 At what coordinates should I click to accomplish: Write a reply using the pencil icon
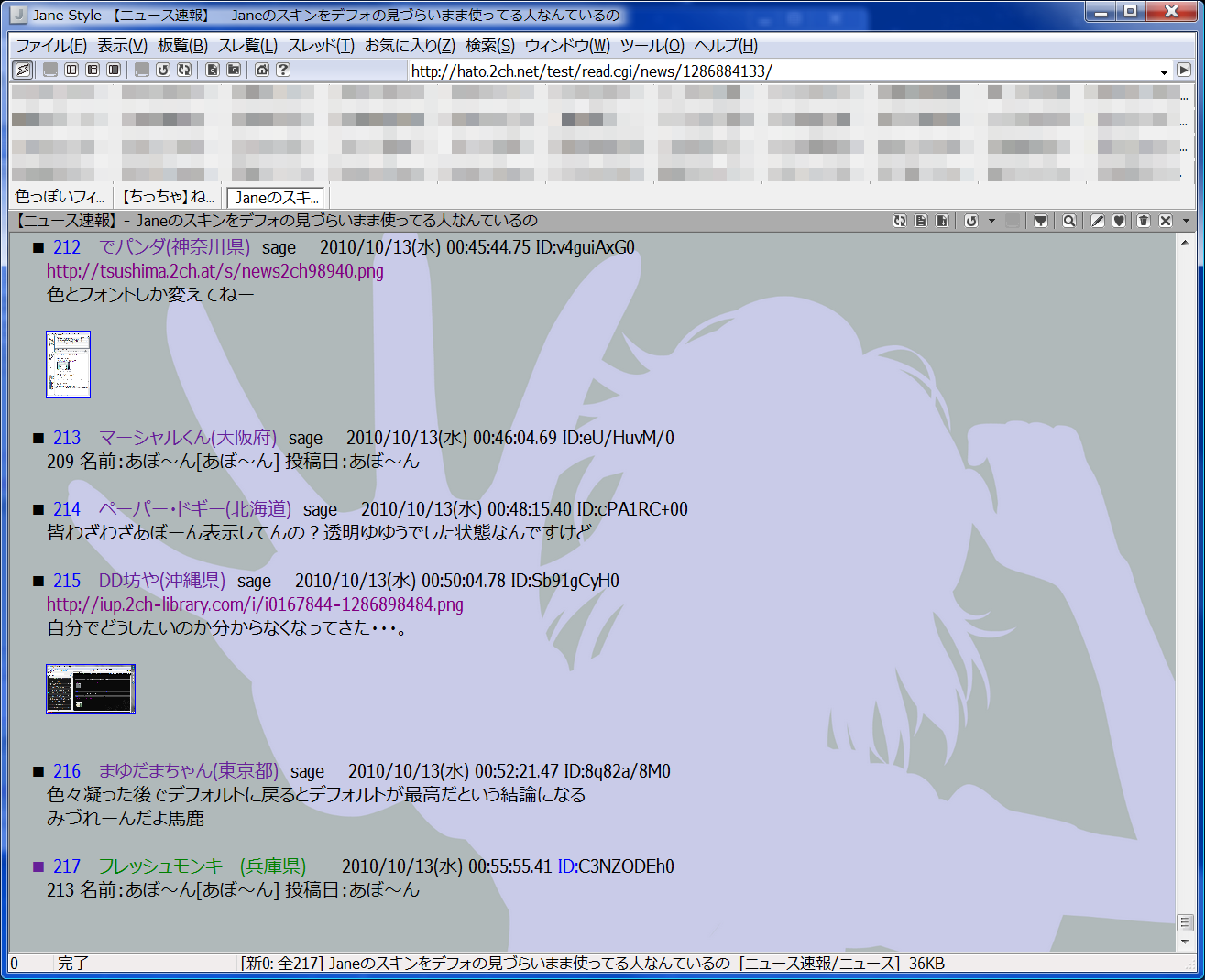point(1098,221)
